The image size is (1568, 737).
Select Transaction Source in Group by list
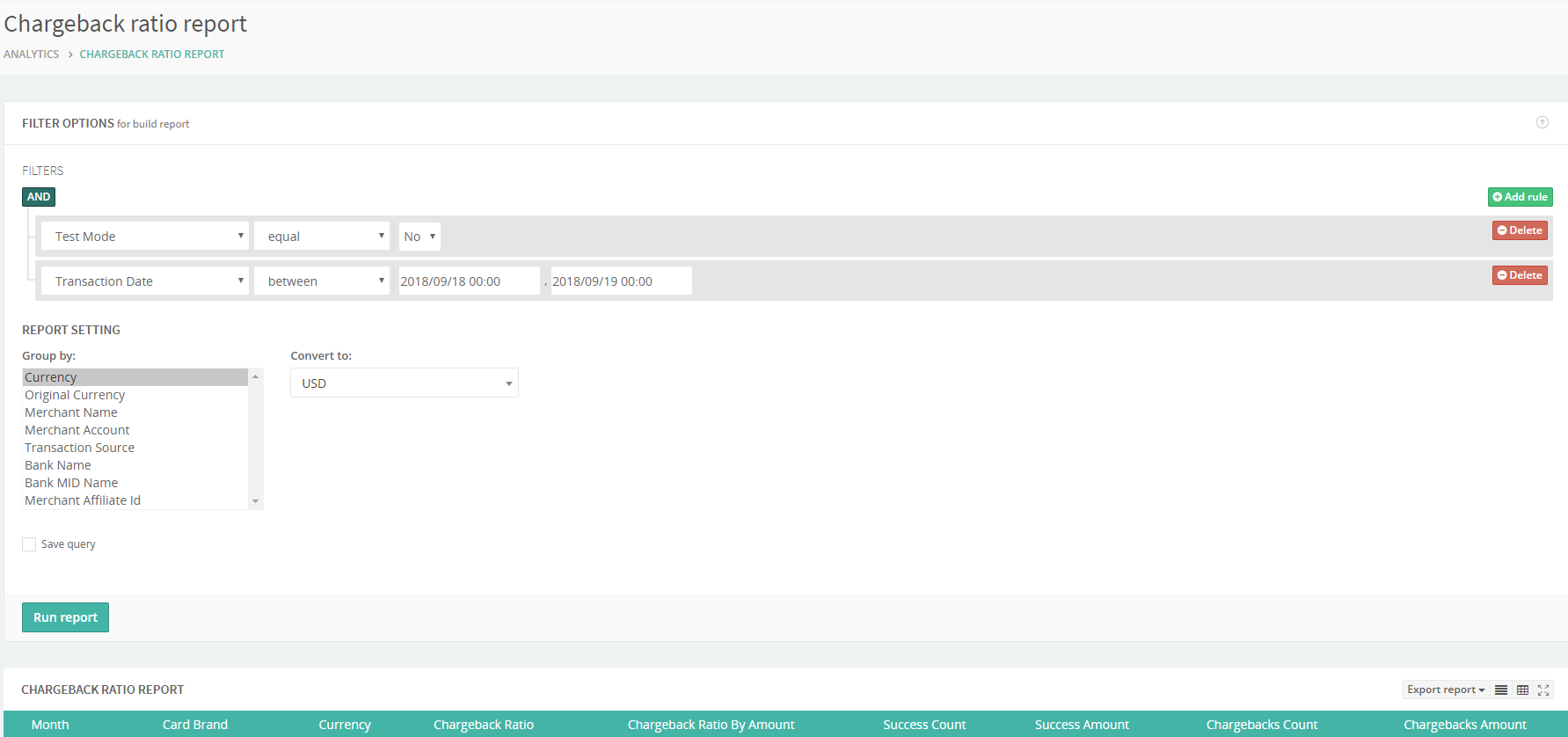135,448
